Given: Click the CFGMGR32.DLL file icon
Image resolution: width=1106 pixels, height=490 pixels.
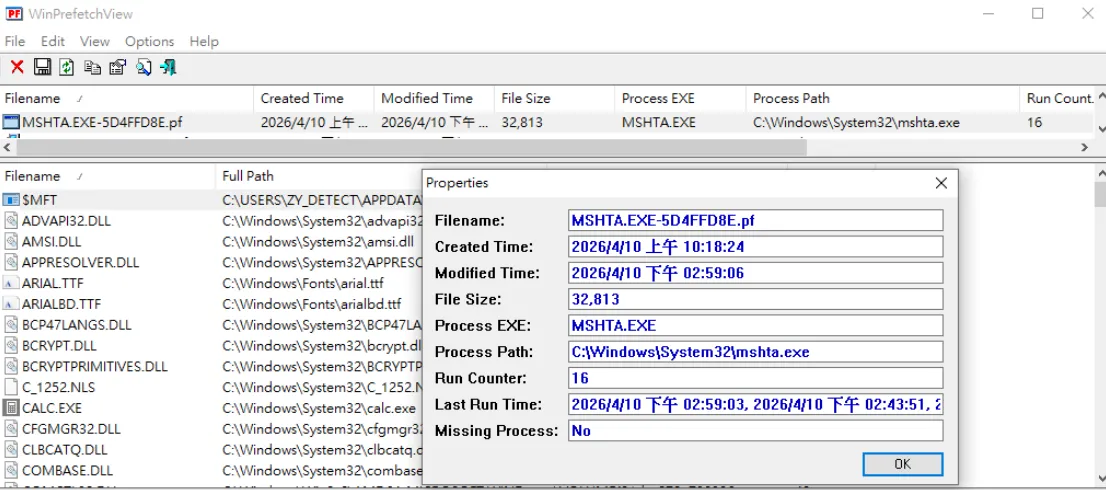Looking at the screenshot, I should click(x=11, y=429).
